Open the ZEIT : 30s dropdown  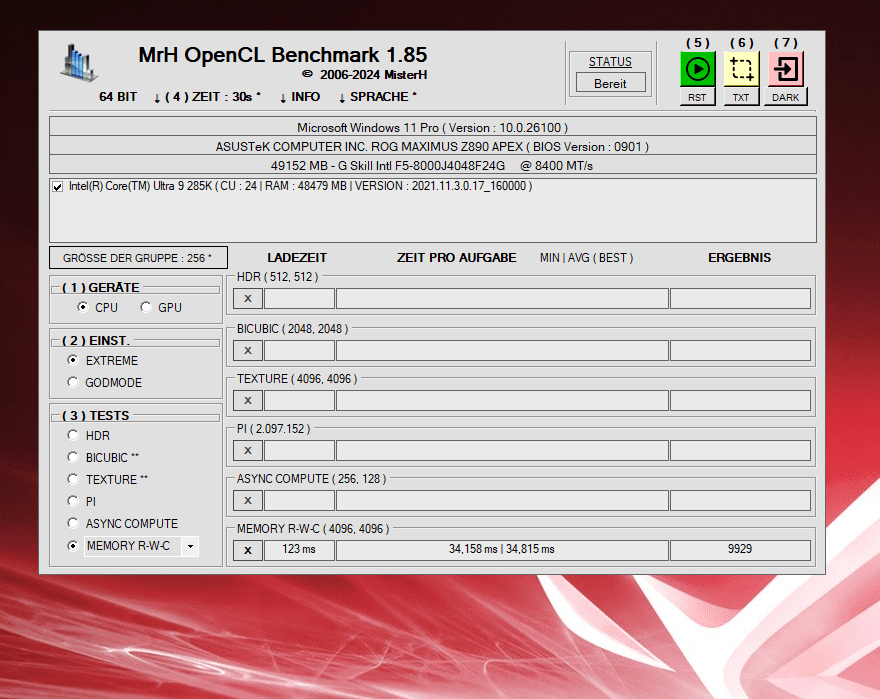point(207,97)
